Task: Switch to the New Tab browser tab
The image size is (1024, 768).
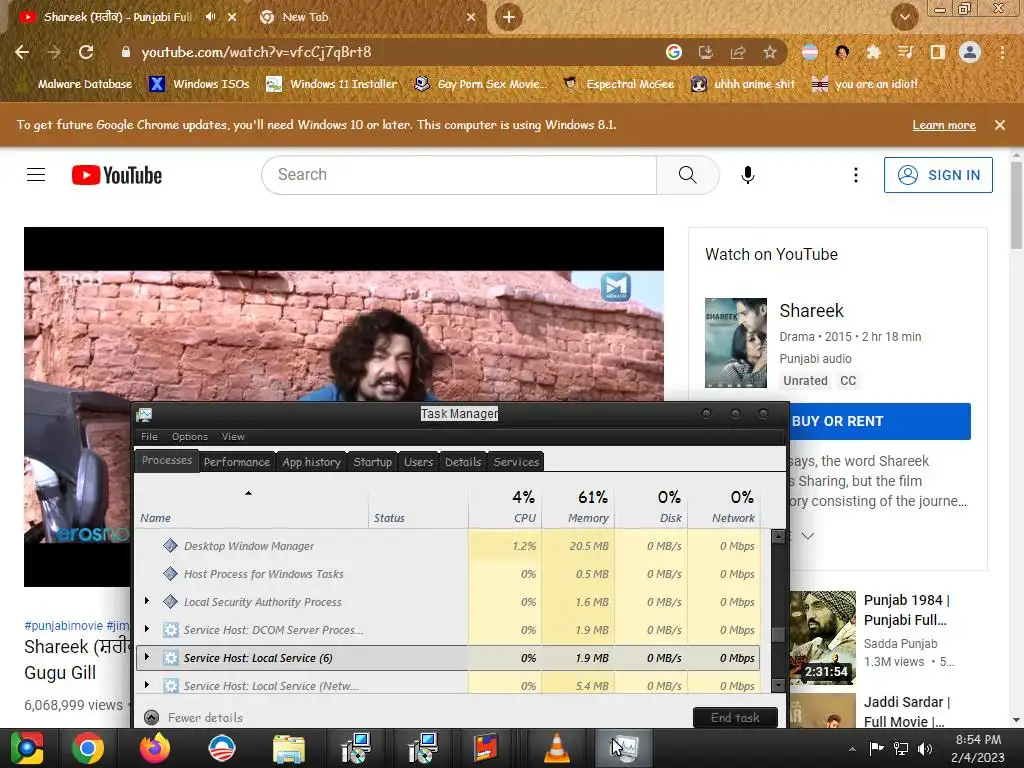Action: pyautogui.click(x=366, y=17)
